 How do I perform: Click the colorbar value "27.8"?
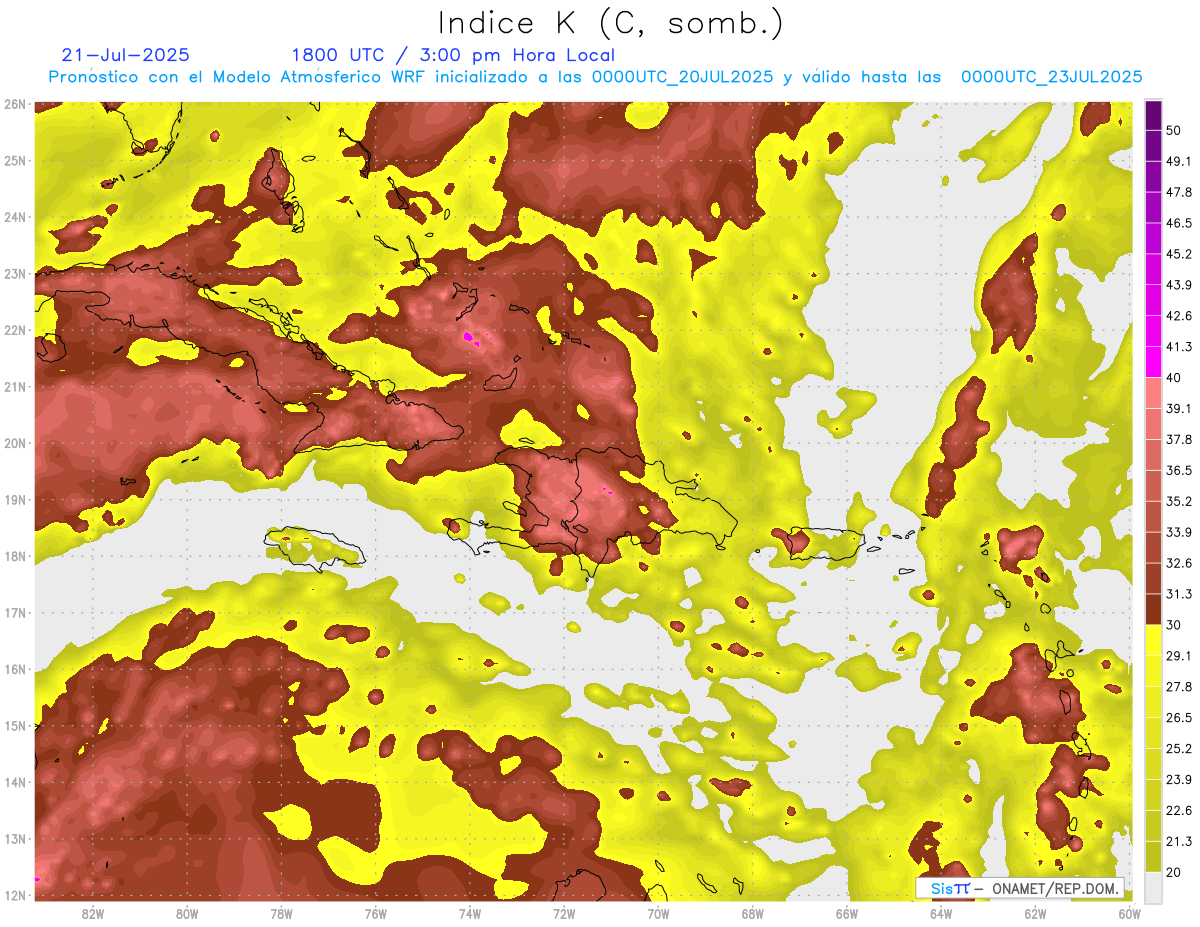1178,687
